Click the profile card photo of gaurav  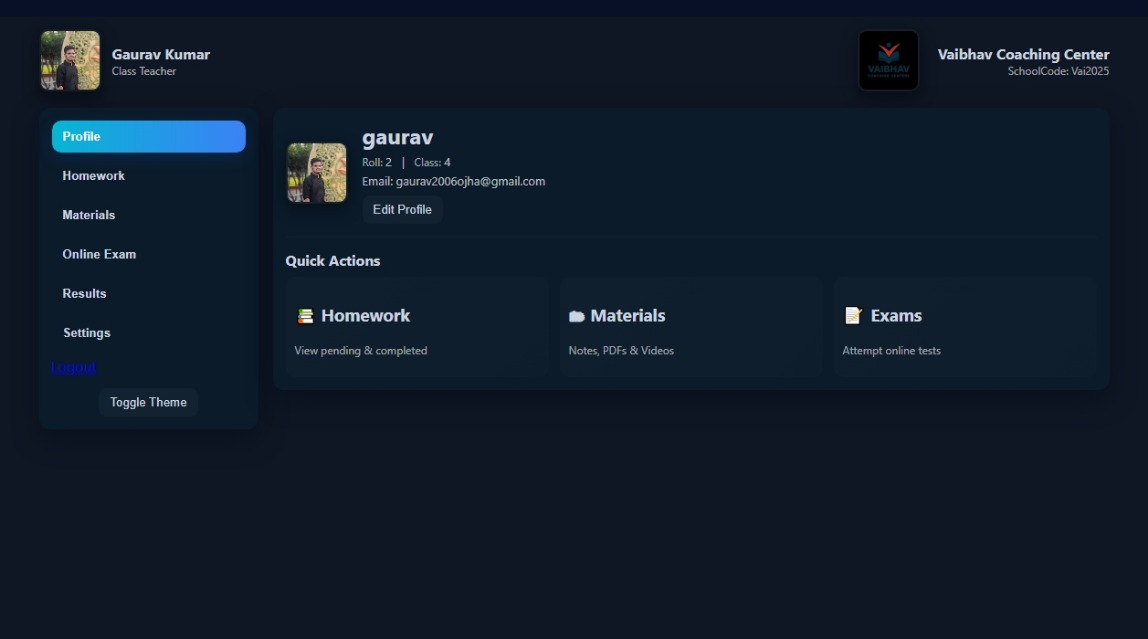[x=317, y=173]
